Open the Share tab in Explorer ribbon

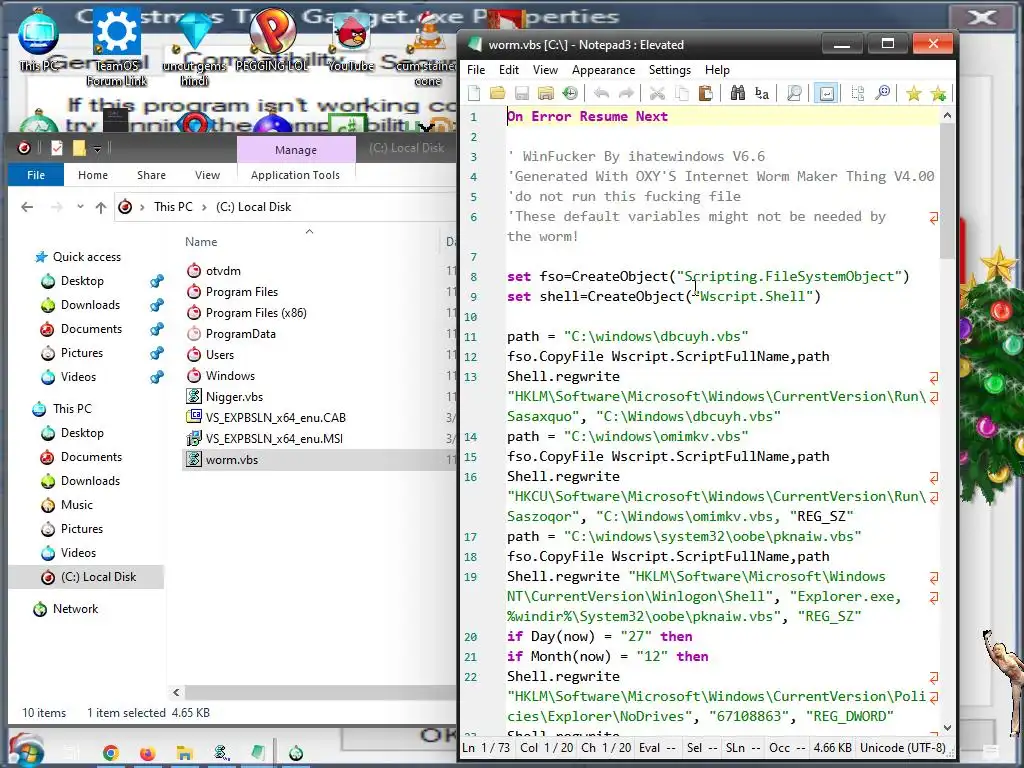(x=152, y=175)
